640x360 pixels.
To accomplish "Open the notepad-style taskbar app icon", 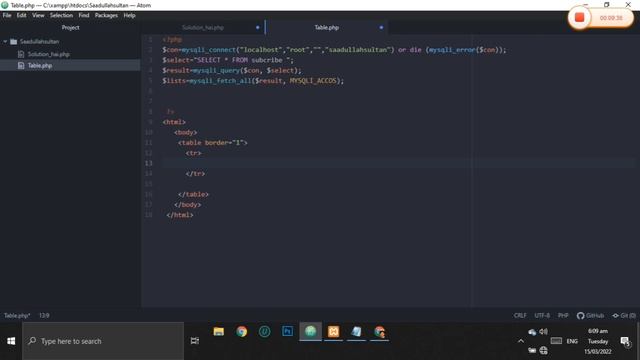I will [356, 331].
